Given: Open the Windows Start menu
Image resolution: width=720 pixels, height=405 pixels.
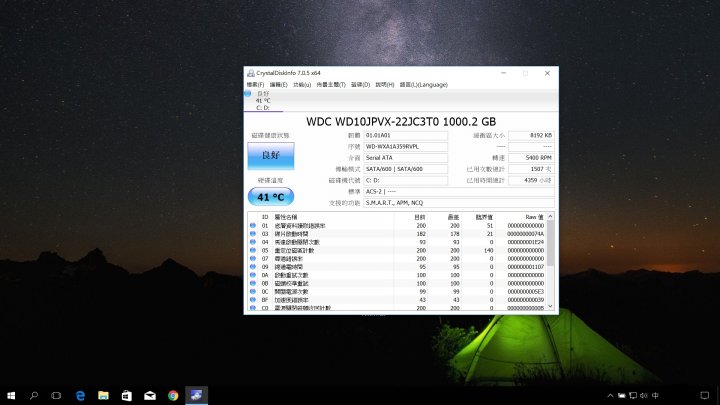Looking at the screenshot, I should (11, 395).
